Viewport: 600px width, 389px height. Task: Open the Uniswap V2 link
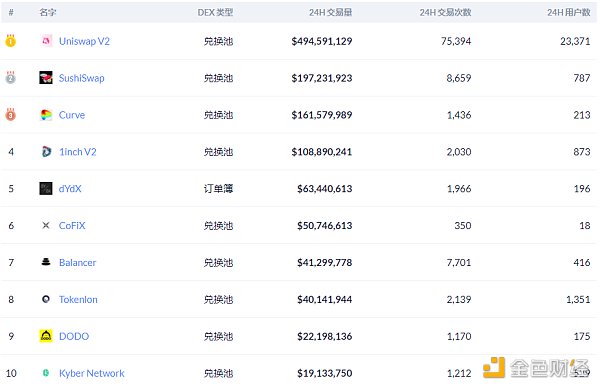(84, 41)
